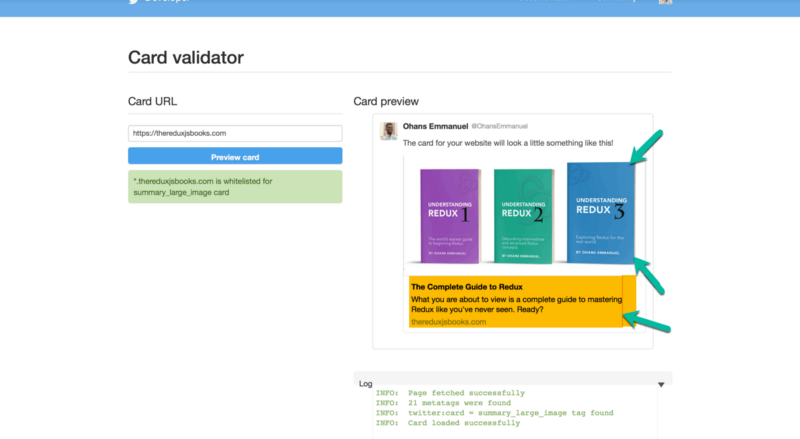The width and height of the screenshot is (800, 439).
Task: Click the Log header label
Action: coord(365,383)
